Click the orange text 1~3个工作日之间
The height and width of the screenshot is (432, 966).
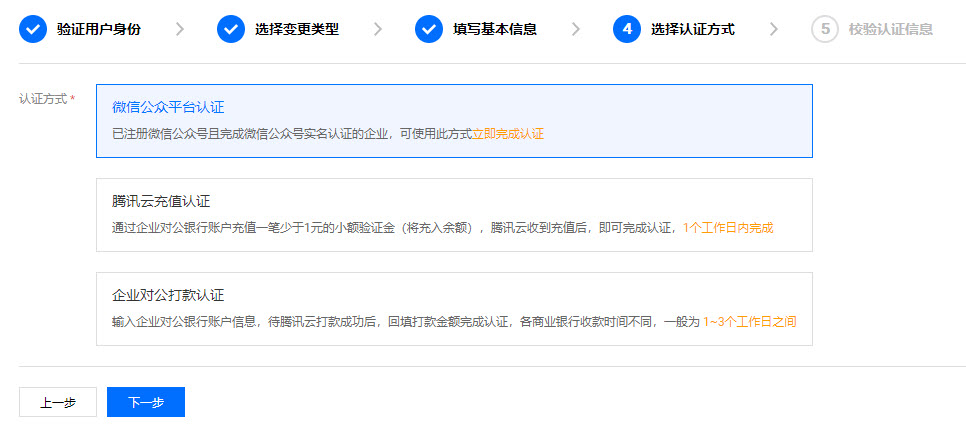tap(749, 322)
